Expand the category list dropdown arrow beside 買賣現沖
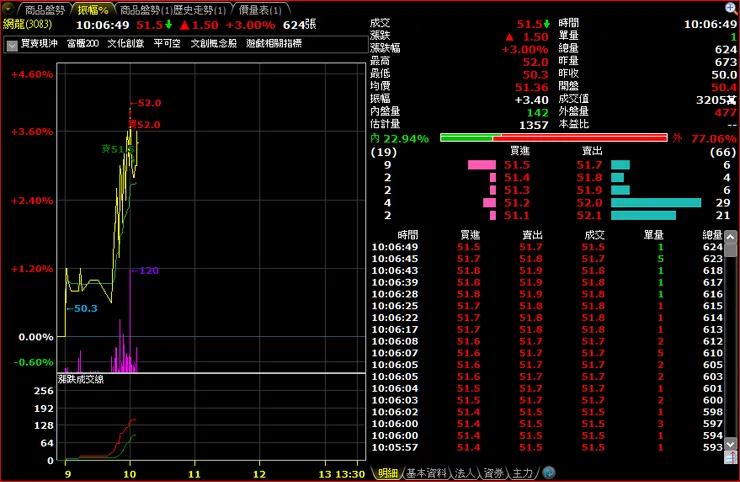The image size is (740, 482). (12, 45)
